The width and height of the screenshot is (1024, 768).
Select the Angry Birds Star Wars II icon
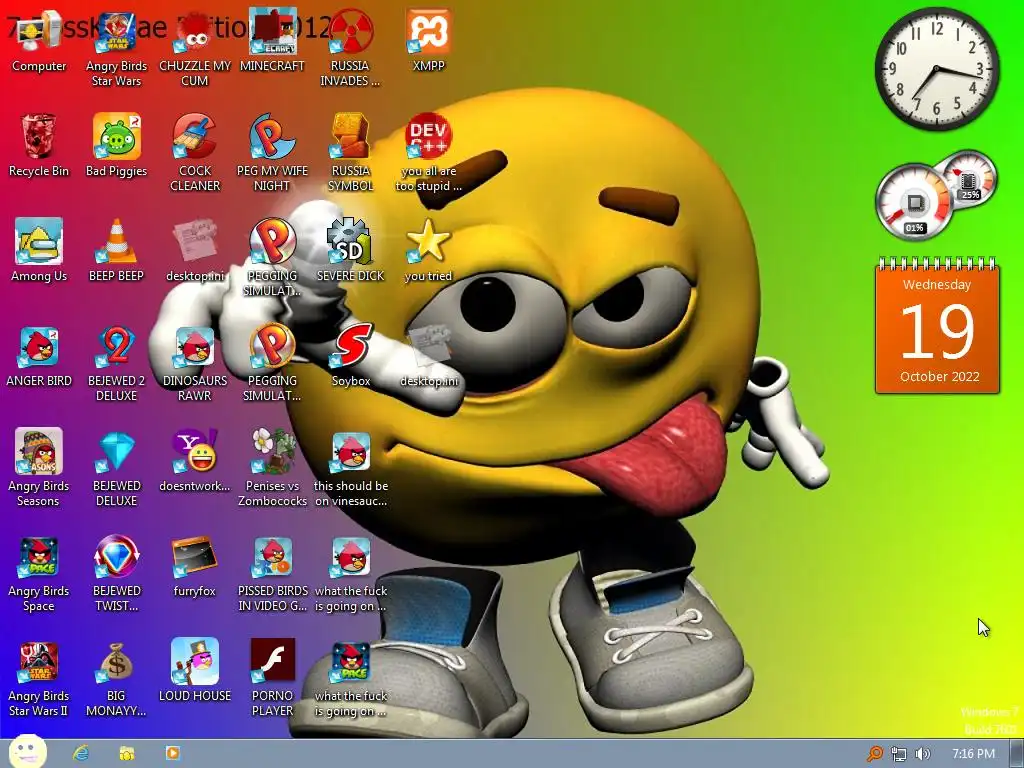(x=39, y=679)
